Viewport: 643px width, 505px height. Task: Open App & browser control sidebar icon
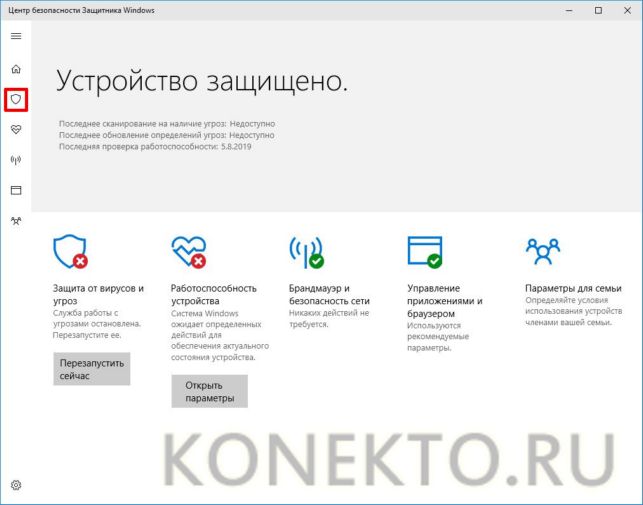click(16, 190)
